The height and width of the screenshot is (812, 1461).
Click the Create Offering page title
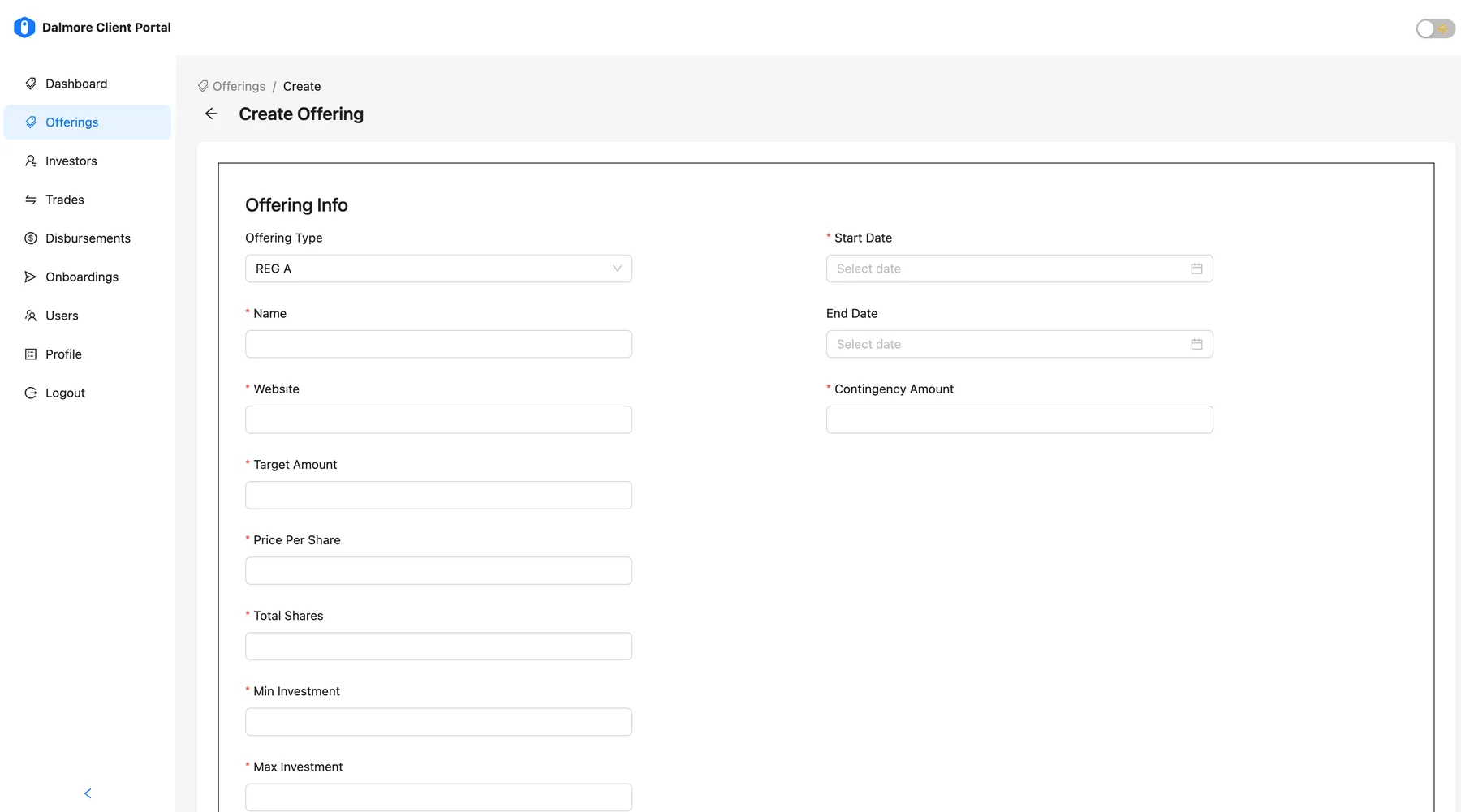[x=301, y=114]
